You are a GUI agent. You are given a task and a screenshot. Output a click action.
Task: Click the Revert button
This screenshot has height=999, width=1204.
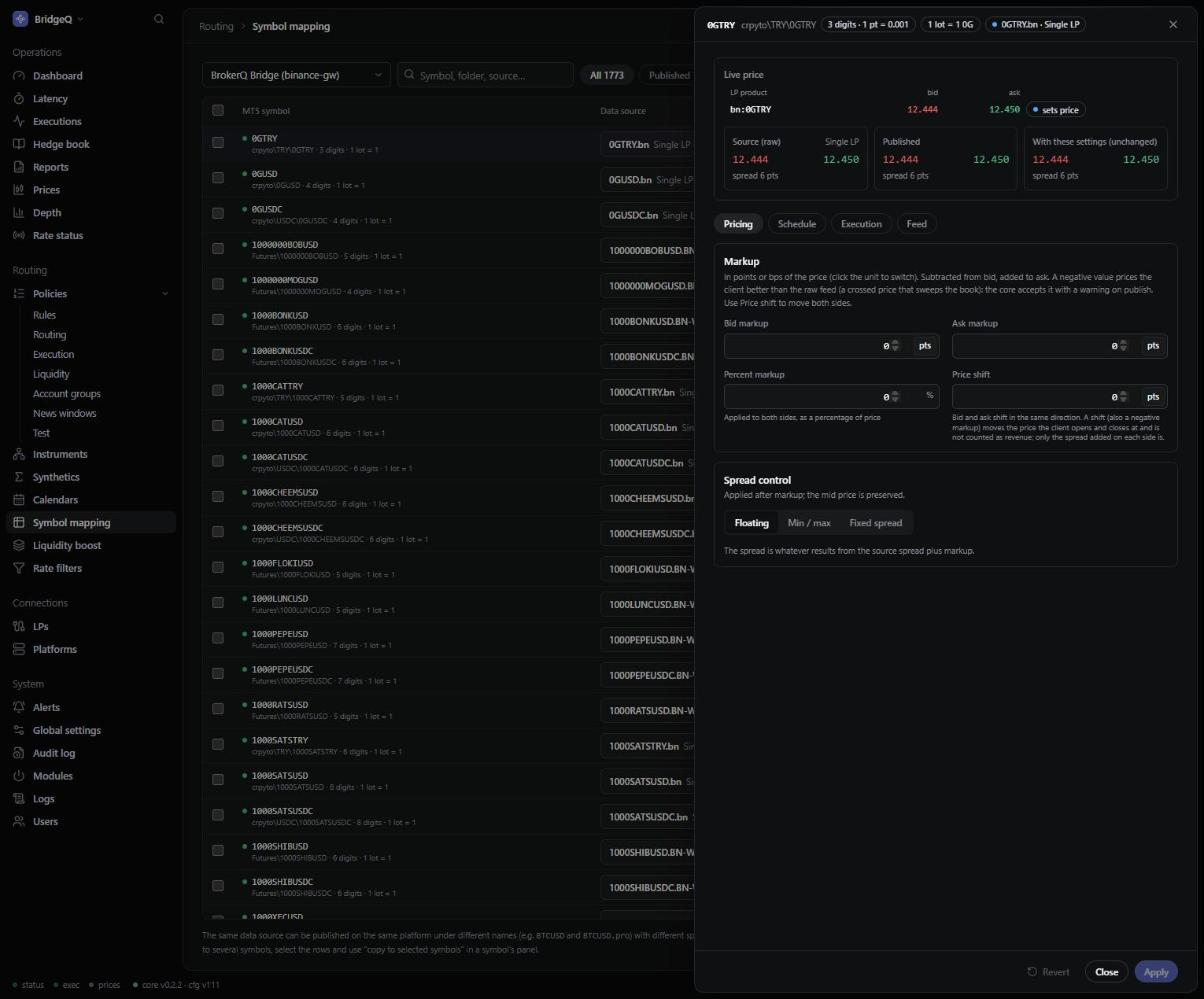coord(1048,972)
